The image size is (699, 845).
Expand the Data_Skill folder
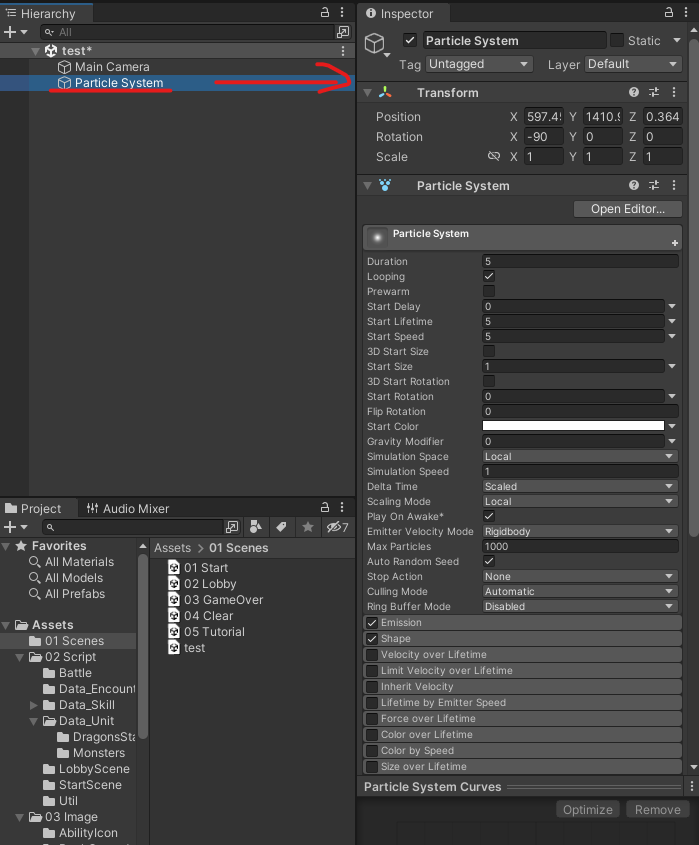tap(33, 705)
